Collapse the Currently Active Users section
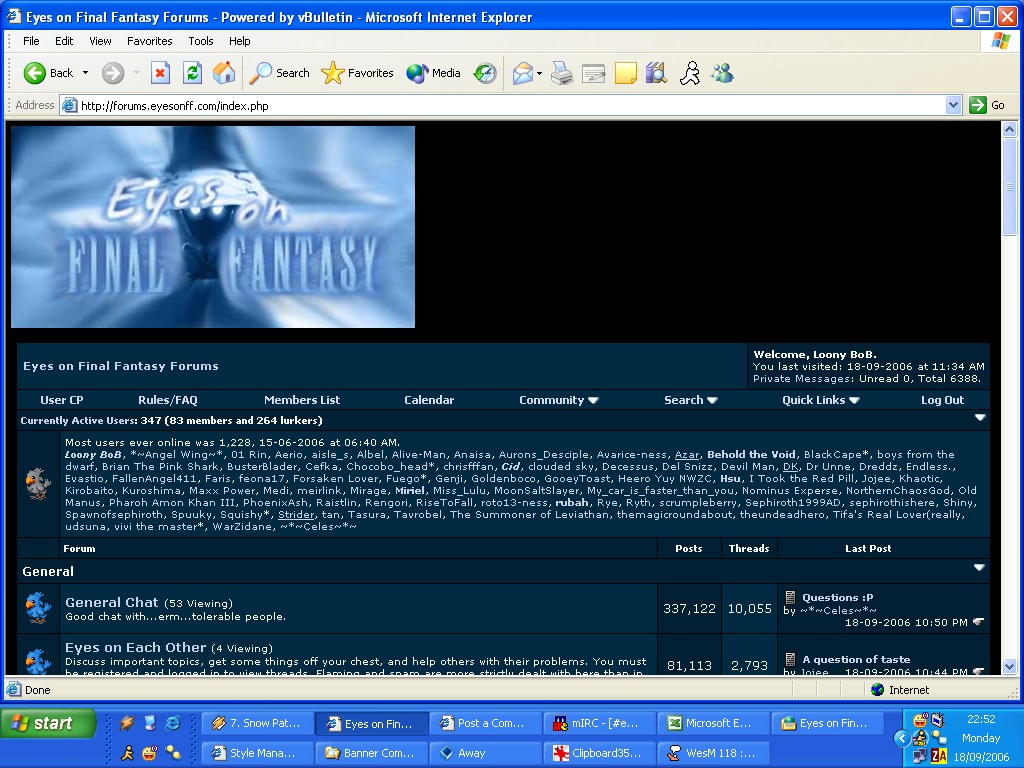This screenshot has height=768, width=1024. [980, 417]
